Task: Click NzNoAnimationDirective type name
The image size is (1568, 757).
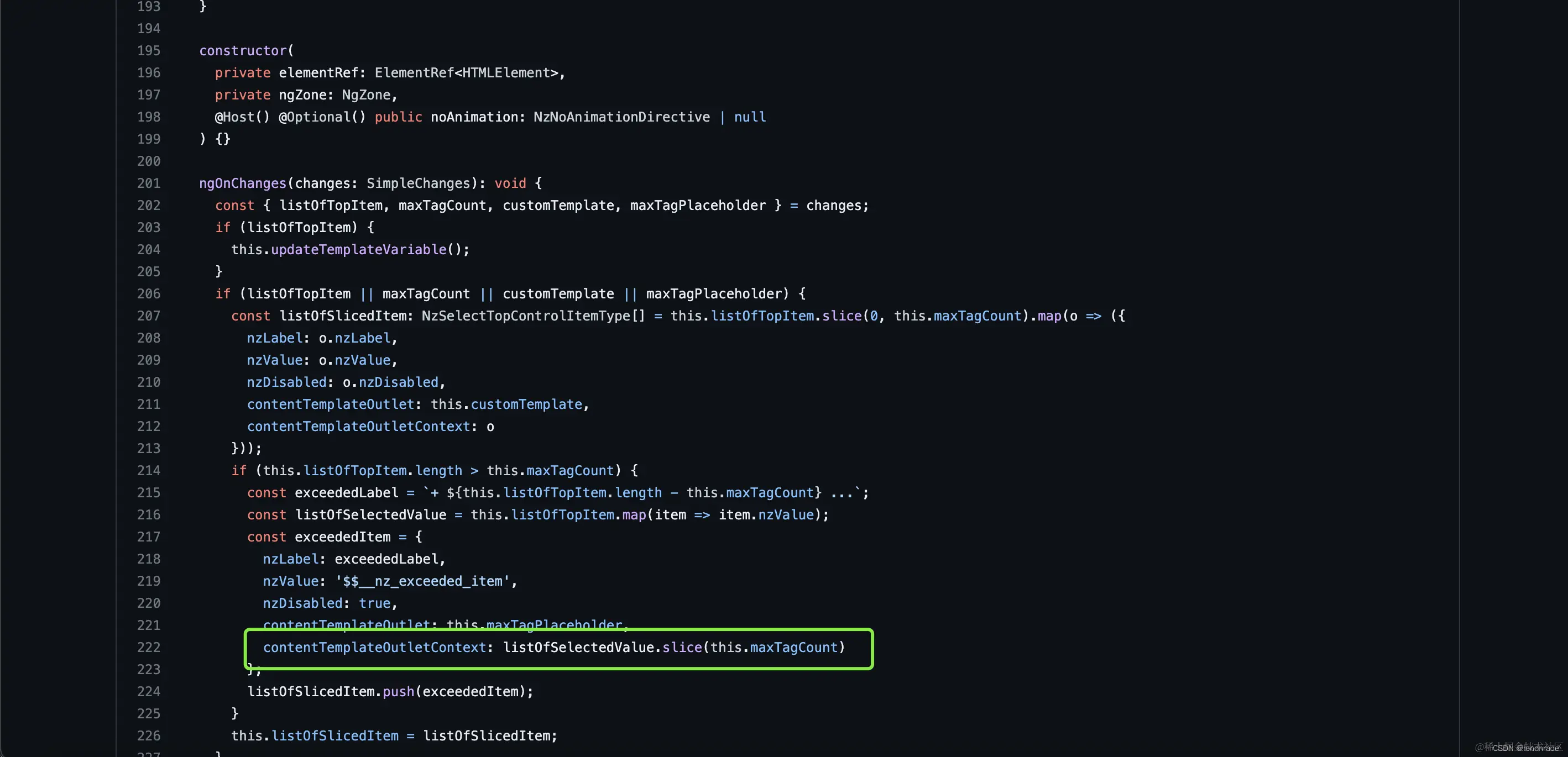Action: pos(621,117)
